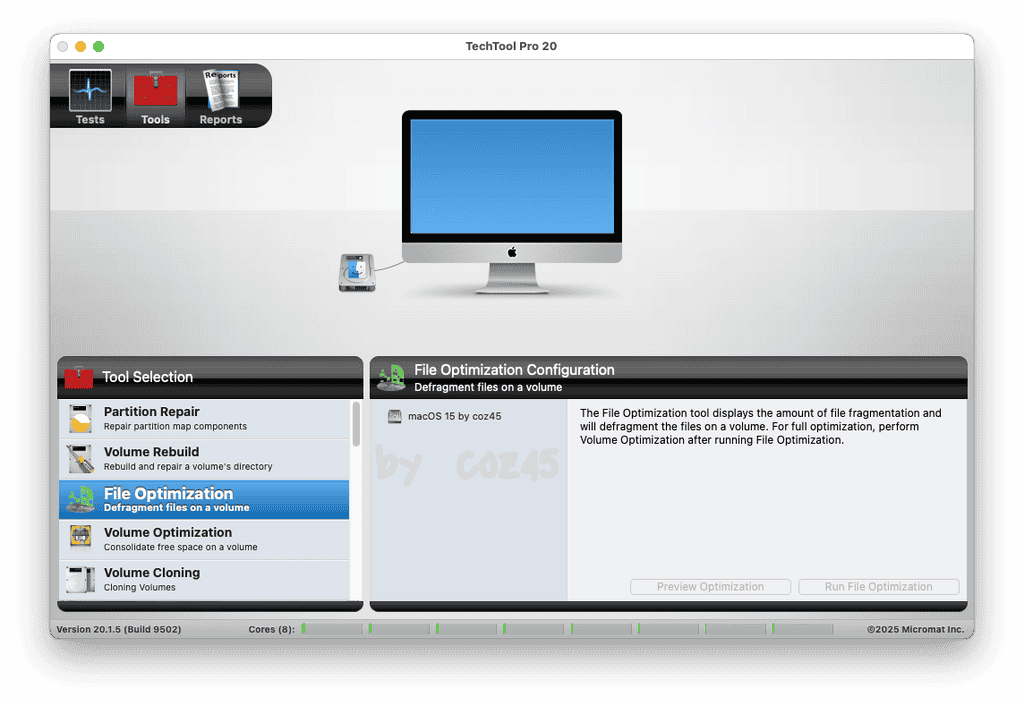The image size is (1024, 705).
Task: Click the Version 20.1.5 (Build 9502) text
Action: (x=119, y=629)
